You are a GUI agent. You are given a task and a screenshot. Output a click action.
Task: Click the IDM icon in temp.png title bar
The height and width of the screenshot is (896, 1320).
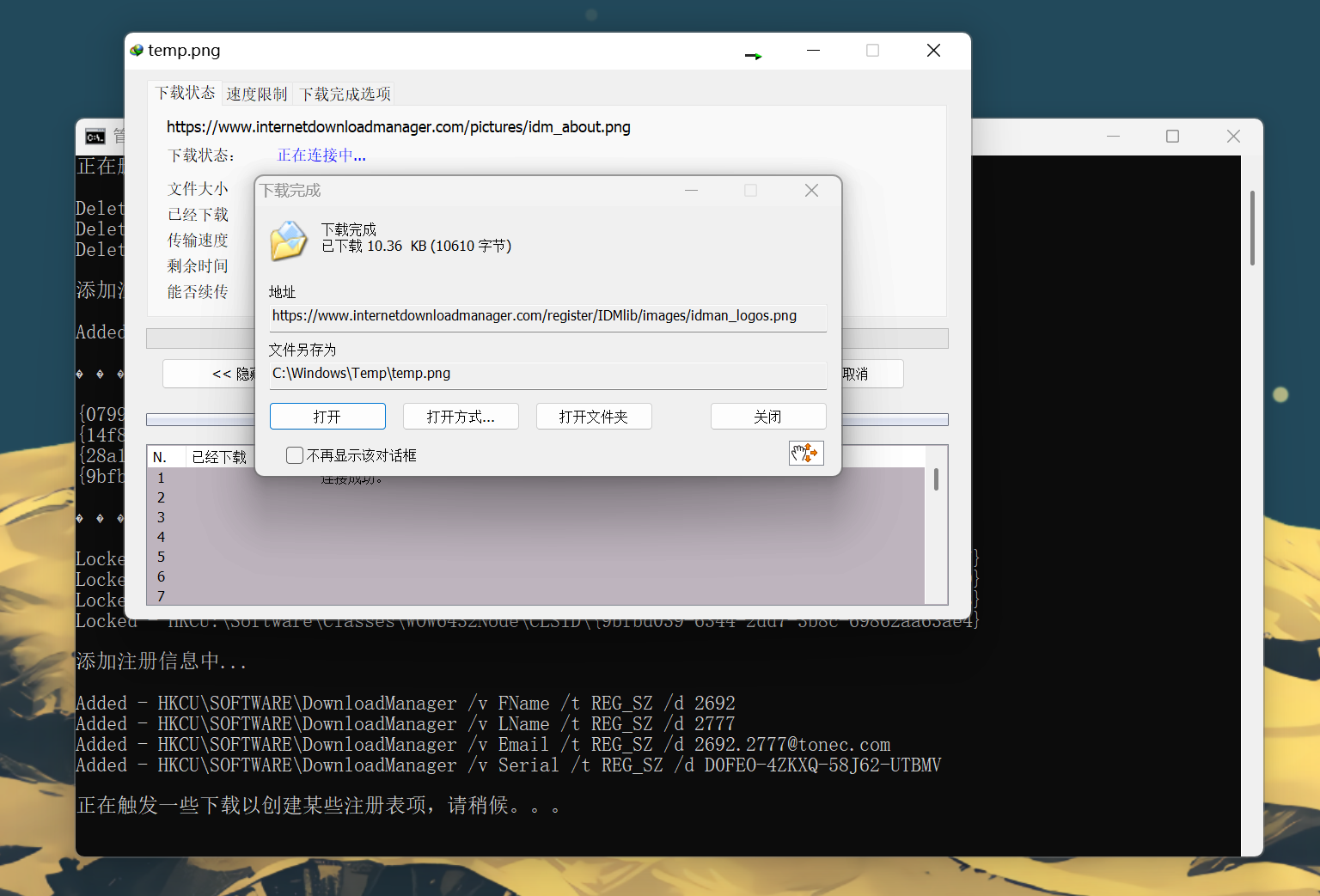tap(137, 51)
